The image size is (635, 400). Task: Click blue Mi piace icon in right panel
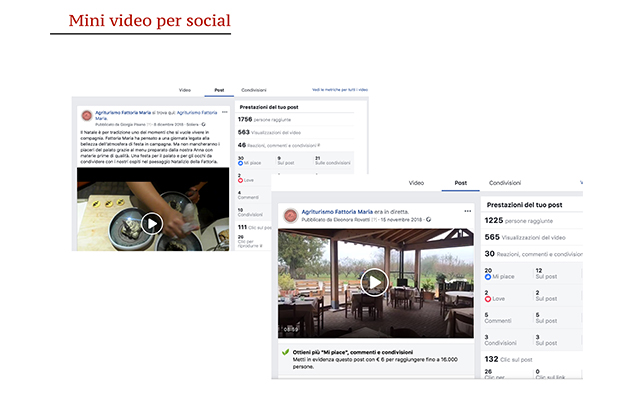point(488,277)
